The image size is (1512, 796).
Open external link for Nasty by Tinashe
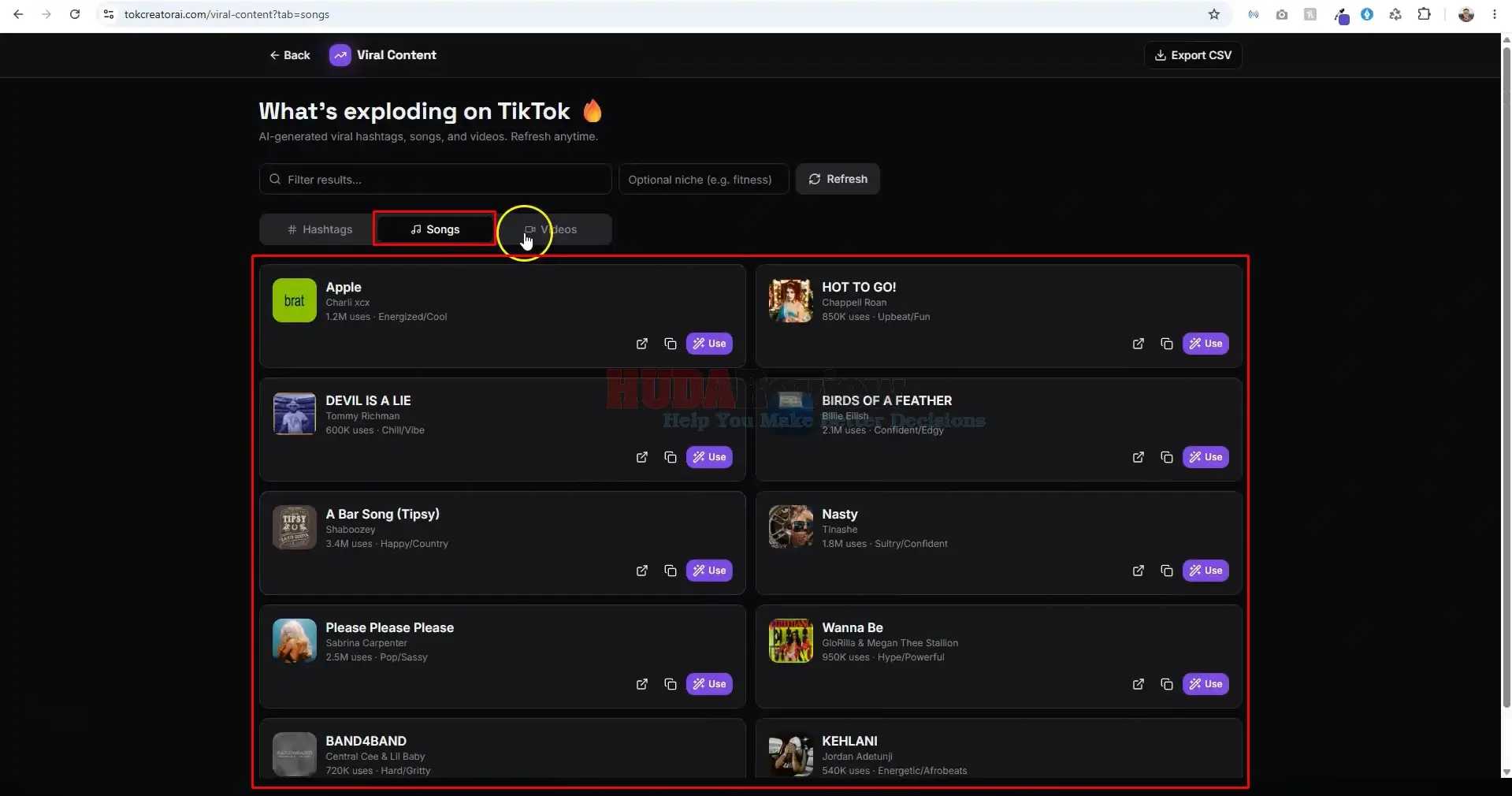(1139, 571)
